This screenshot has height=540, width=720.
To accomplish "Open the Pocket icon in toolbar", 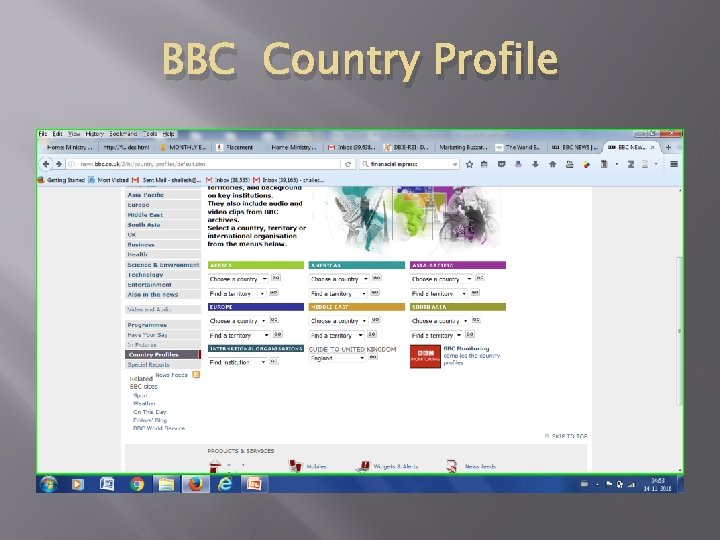I will point(501,164).
